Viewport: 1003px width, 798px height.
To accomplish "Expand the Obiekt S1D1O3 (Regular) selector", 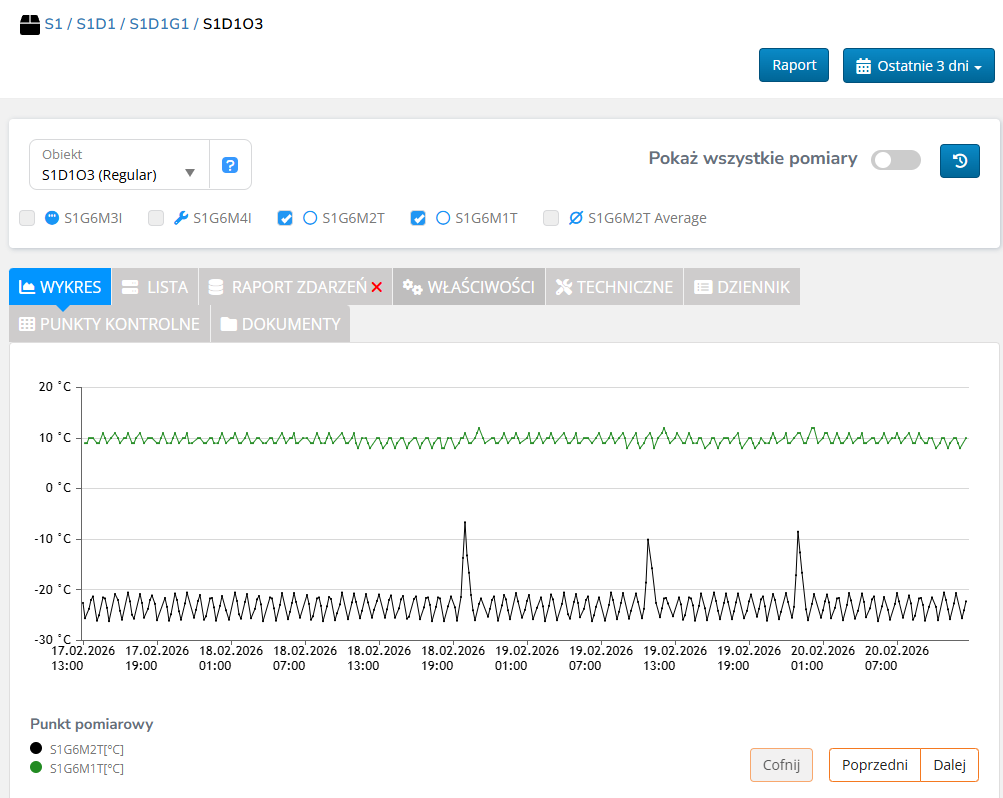I will coord(119,165).
